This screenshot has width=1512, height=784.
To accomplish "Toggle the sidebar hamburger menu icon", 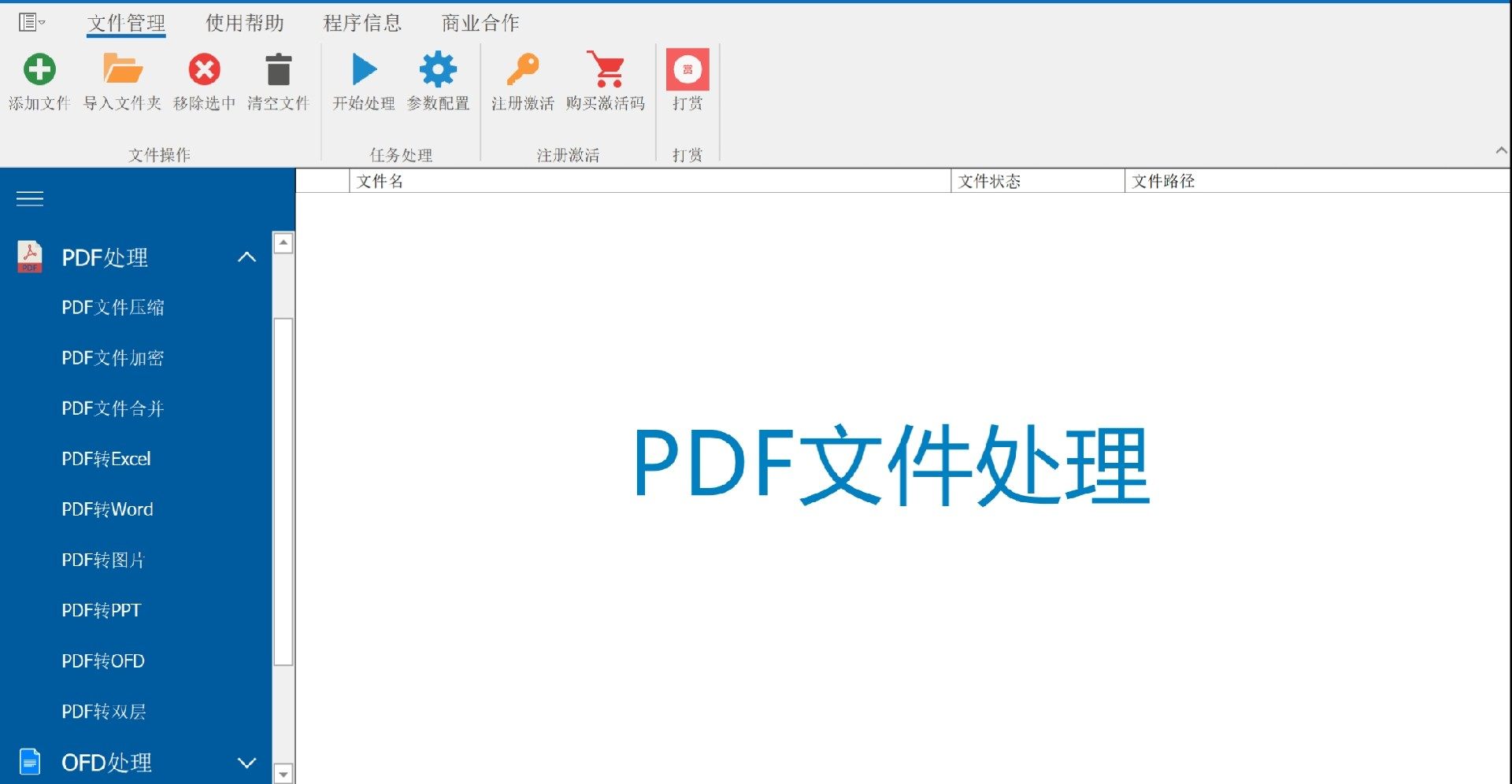I will pos(30,199).
